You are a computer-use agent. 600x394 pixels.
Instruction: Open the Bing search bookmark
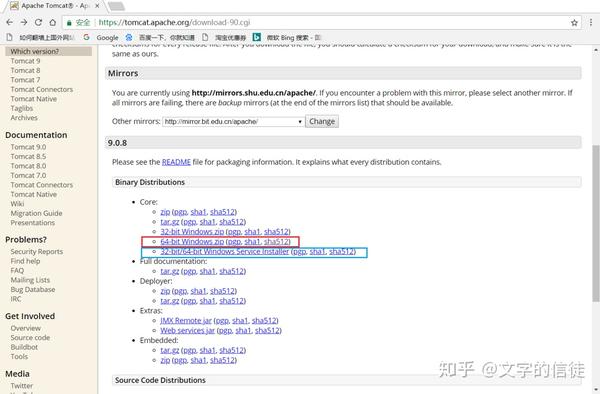point(287,37)
